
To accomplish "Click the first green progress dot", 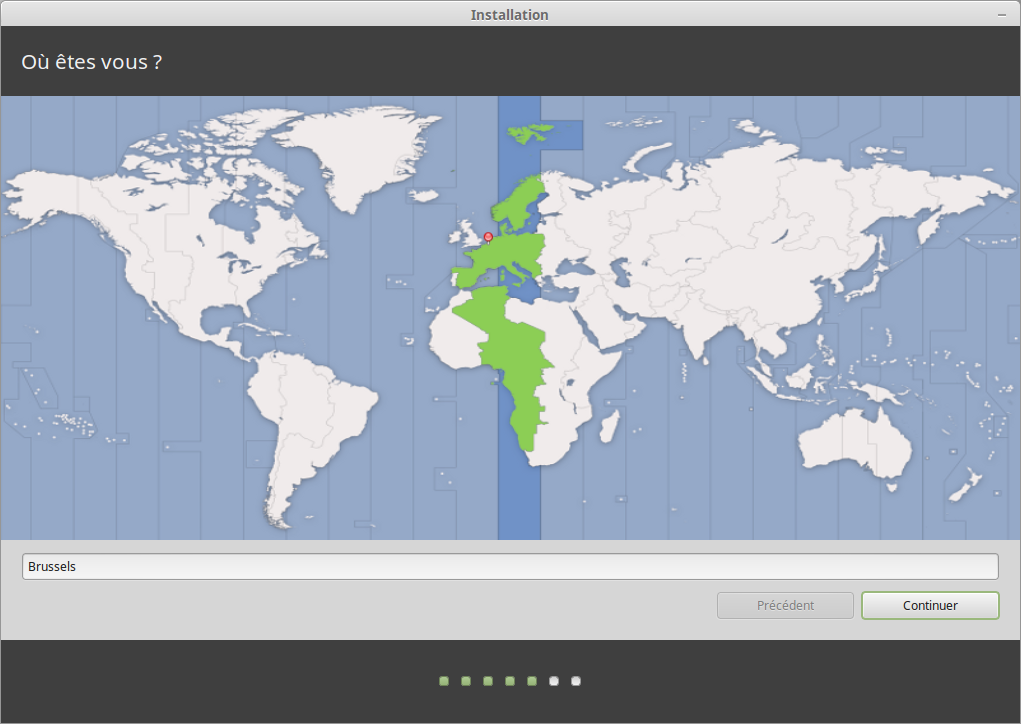I will (x=444, y=681).
